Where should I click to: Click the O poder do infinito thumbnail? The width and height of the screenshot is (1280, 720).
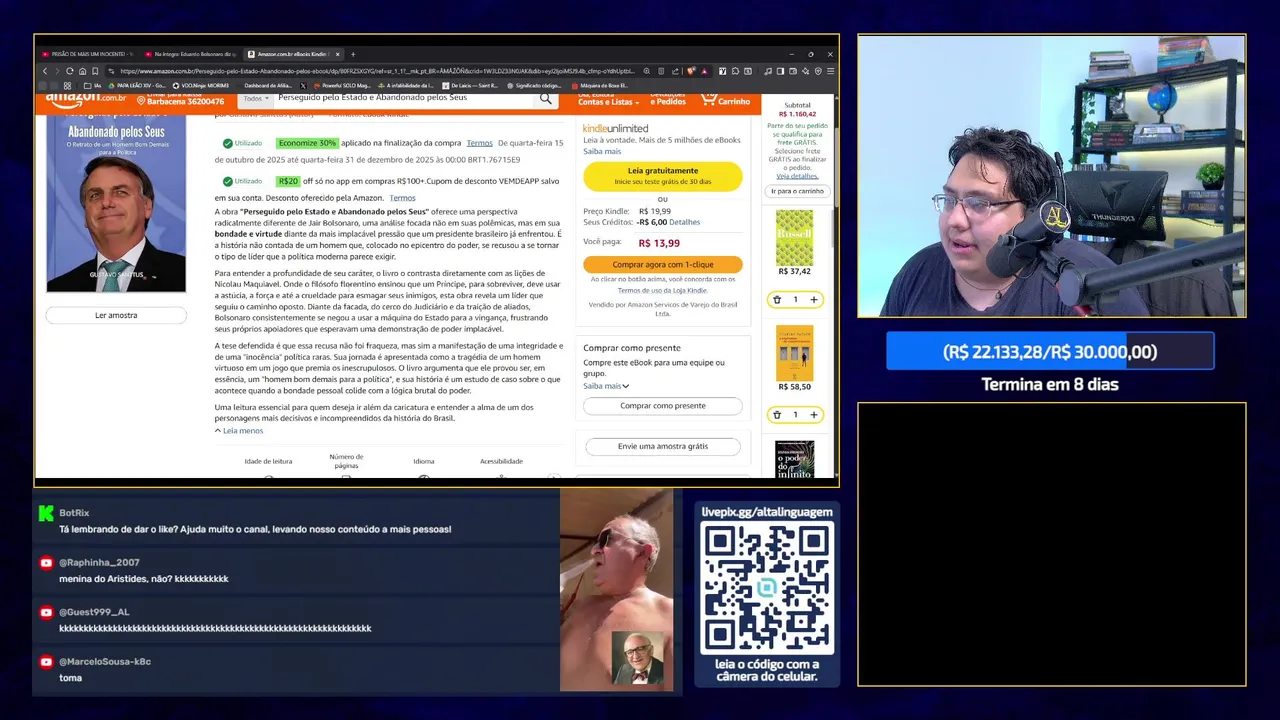pyautogui.click(x=794, y=460)
